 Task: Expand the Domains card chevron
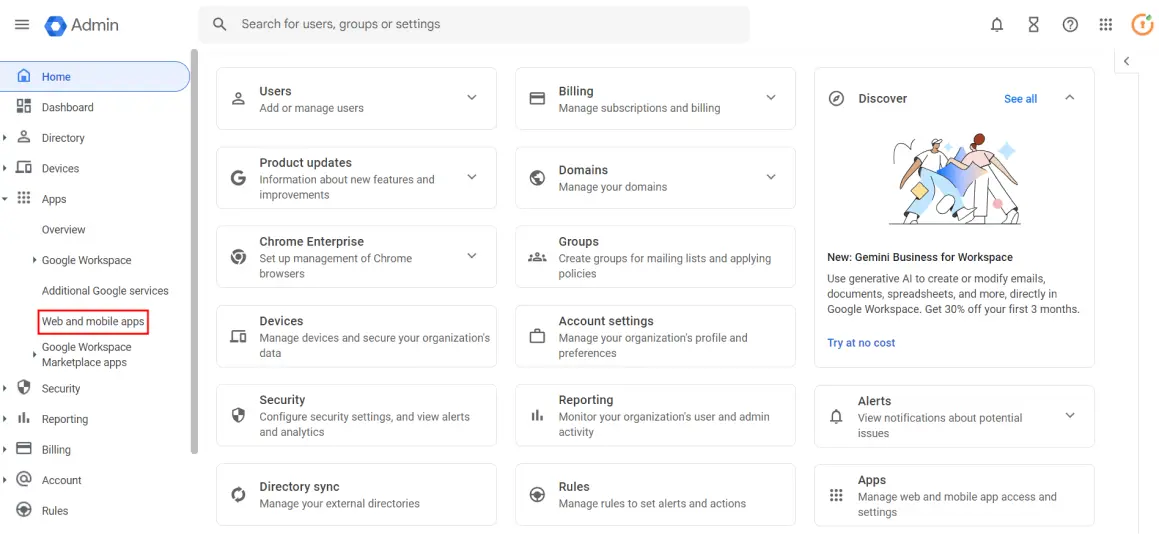(771, 177)
